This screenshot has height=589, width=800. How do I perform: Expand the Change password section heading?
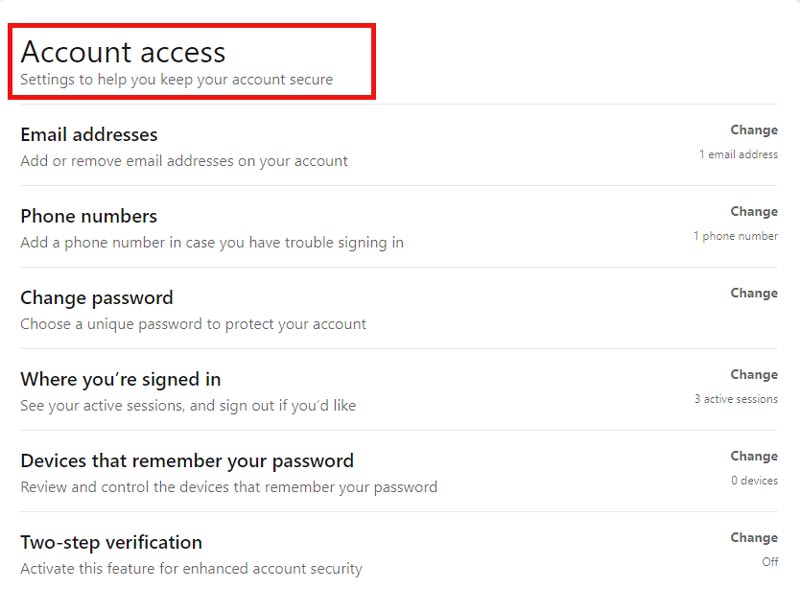97,298
